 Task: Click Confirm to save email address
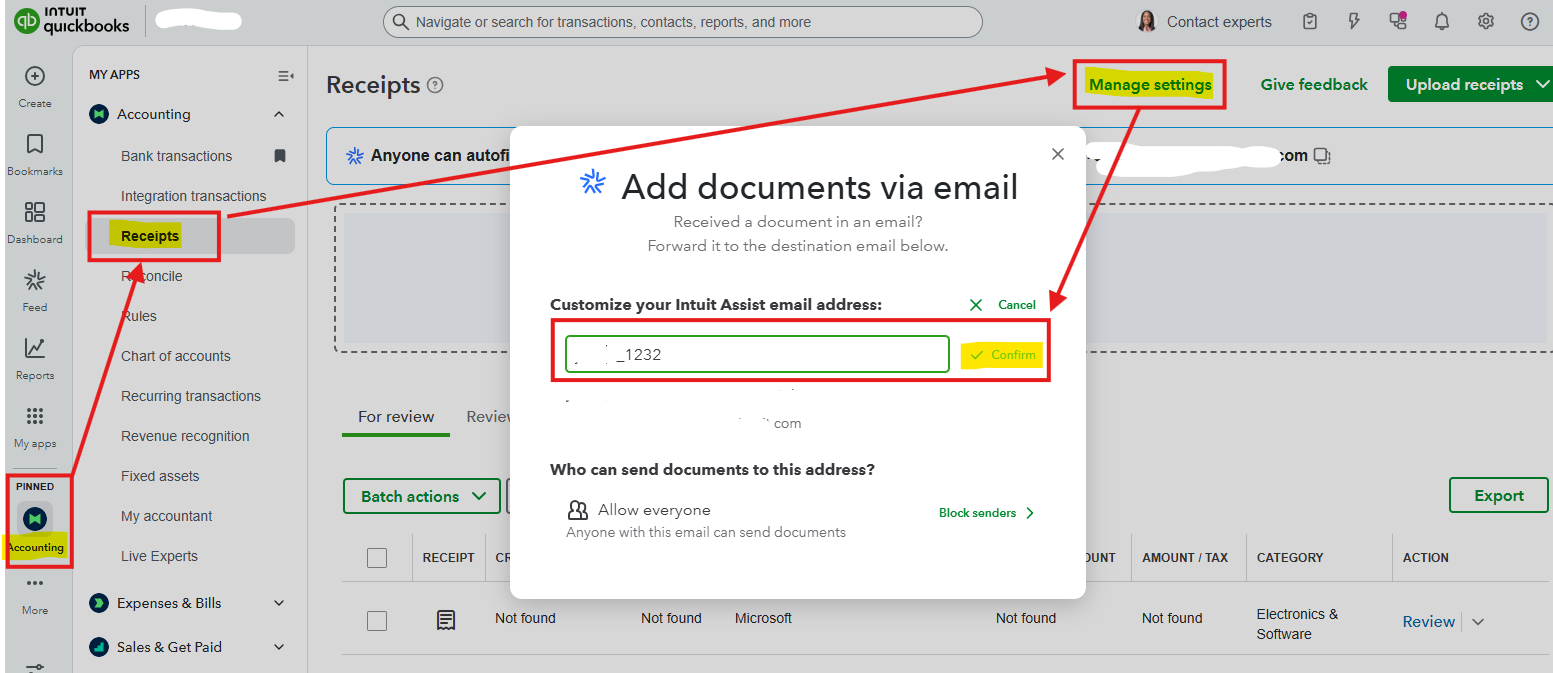[x=1003, y=355]
